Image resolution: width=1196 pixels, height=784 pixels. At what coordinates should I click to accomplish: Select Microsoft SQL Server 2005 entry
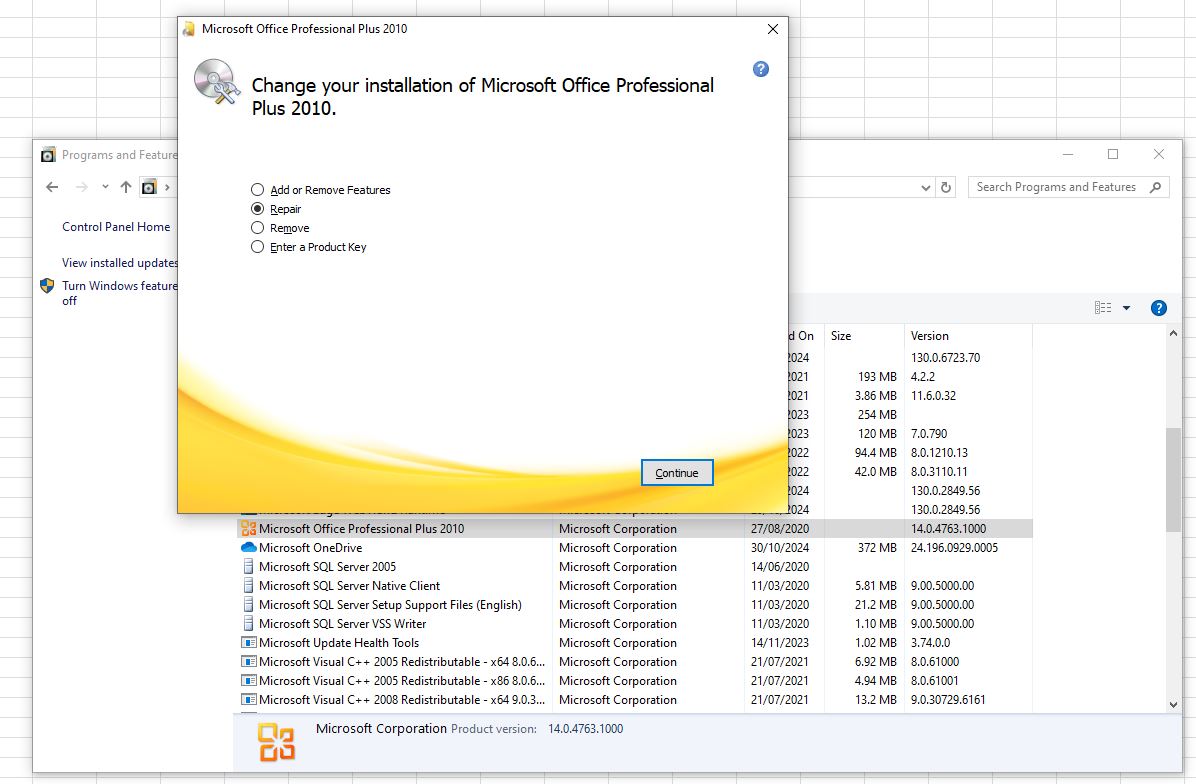(x=635, y=567)
